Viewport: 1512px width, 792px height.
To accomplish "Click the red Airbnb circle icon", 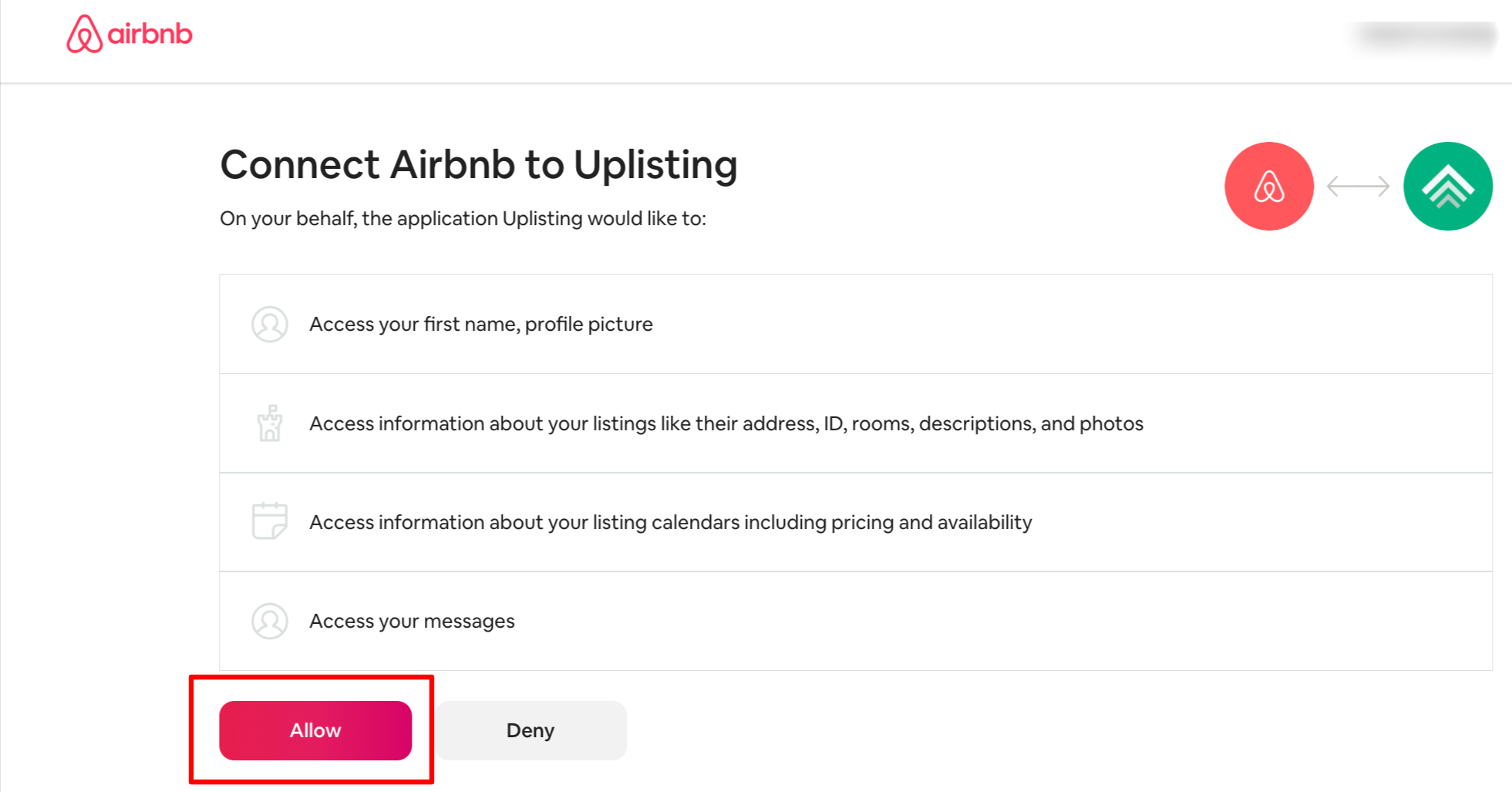I will (x=1268, y=186).
